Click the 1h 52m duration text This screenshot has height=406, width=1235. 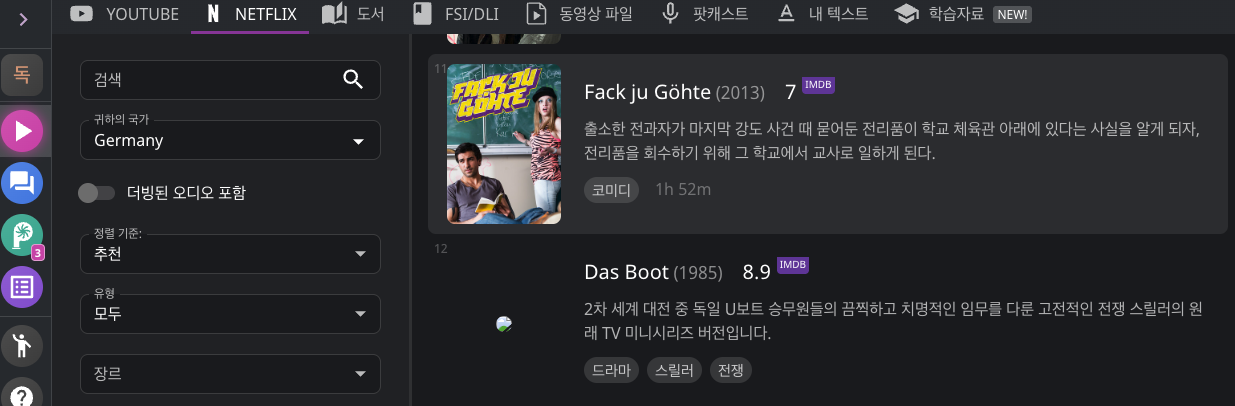(683, 189)
